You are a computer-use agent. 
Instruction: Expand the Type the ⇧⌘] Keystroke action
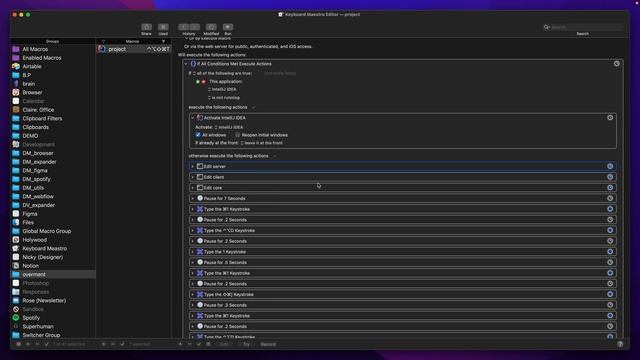[193, 294]
